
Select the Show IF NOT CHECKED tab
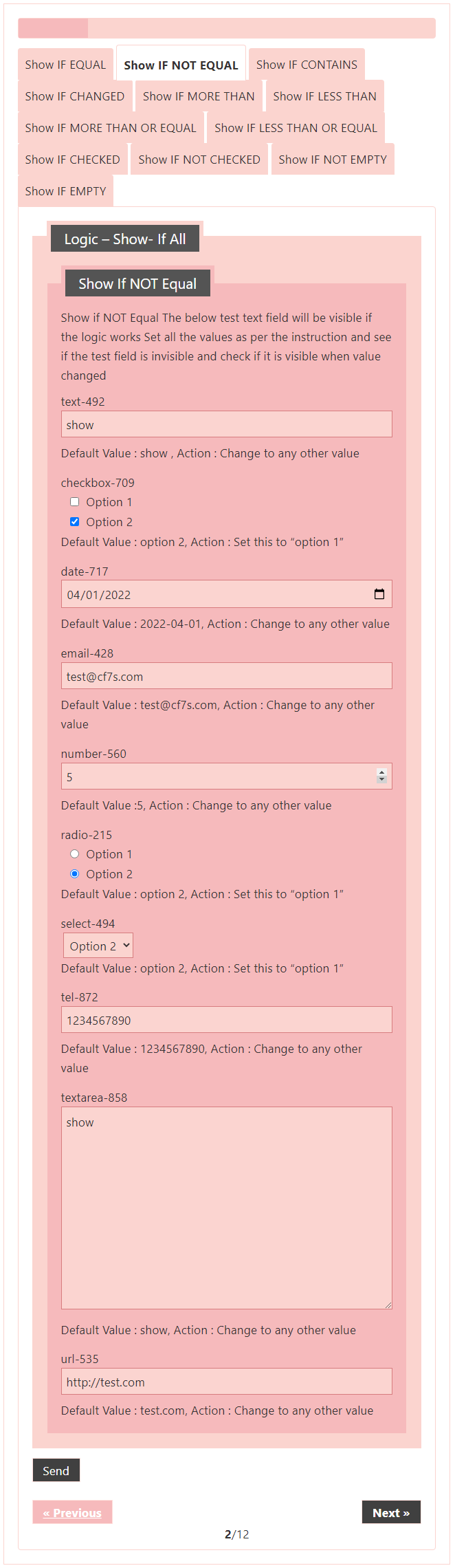pos(199,160)
